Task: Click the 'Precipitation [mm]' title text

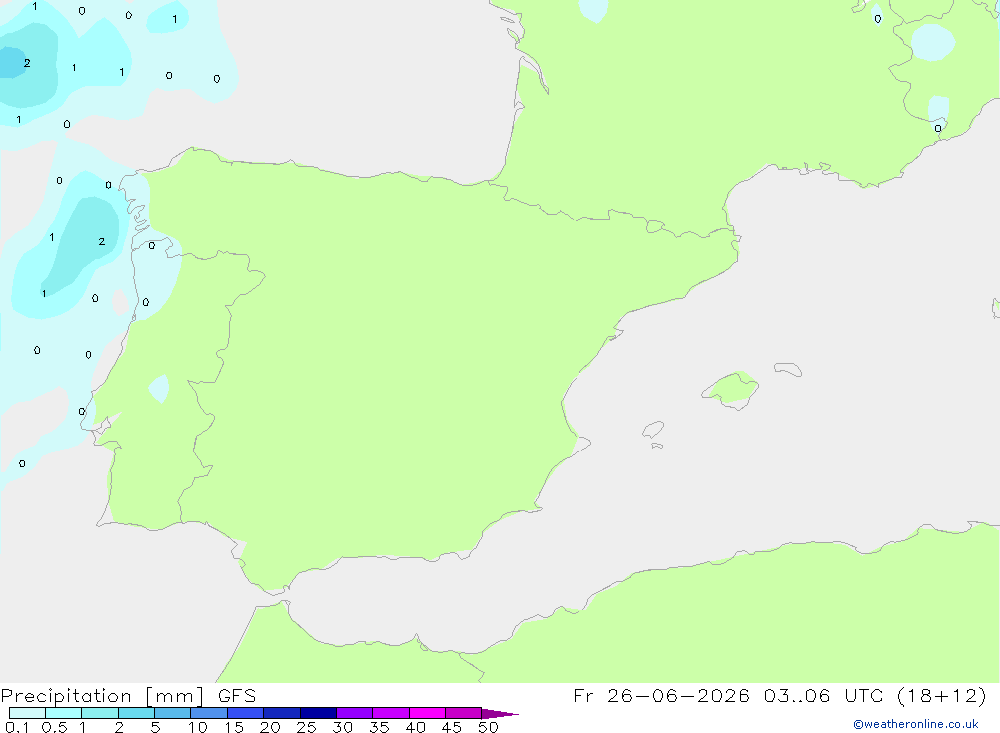Action: pyautogui.click(x=102, y=696)
